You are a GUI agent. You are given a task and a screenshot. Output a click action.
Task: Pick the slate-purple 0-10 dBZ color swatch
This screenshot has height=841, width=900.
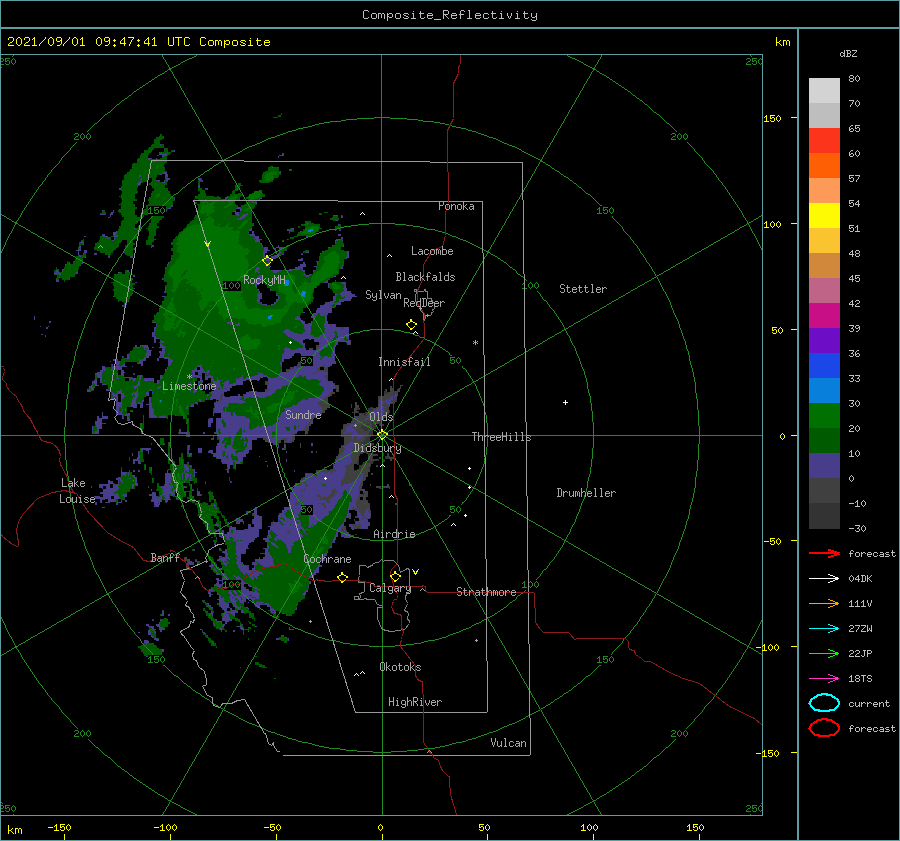point(824,466)
